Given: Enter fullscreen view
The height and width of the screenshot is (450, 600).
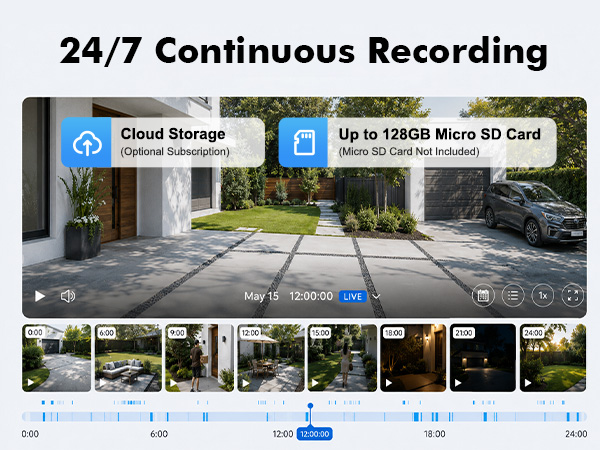Looking at the screenshot, I should [572, 295].
